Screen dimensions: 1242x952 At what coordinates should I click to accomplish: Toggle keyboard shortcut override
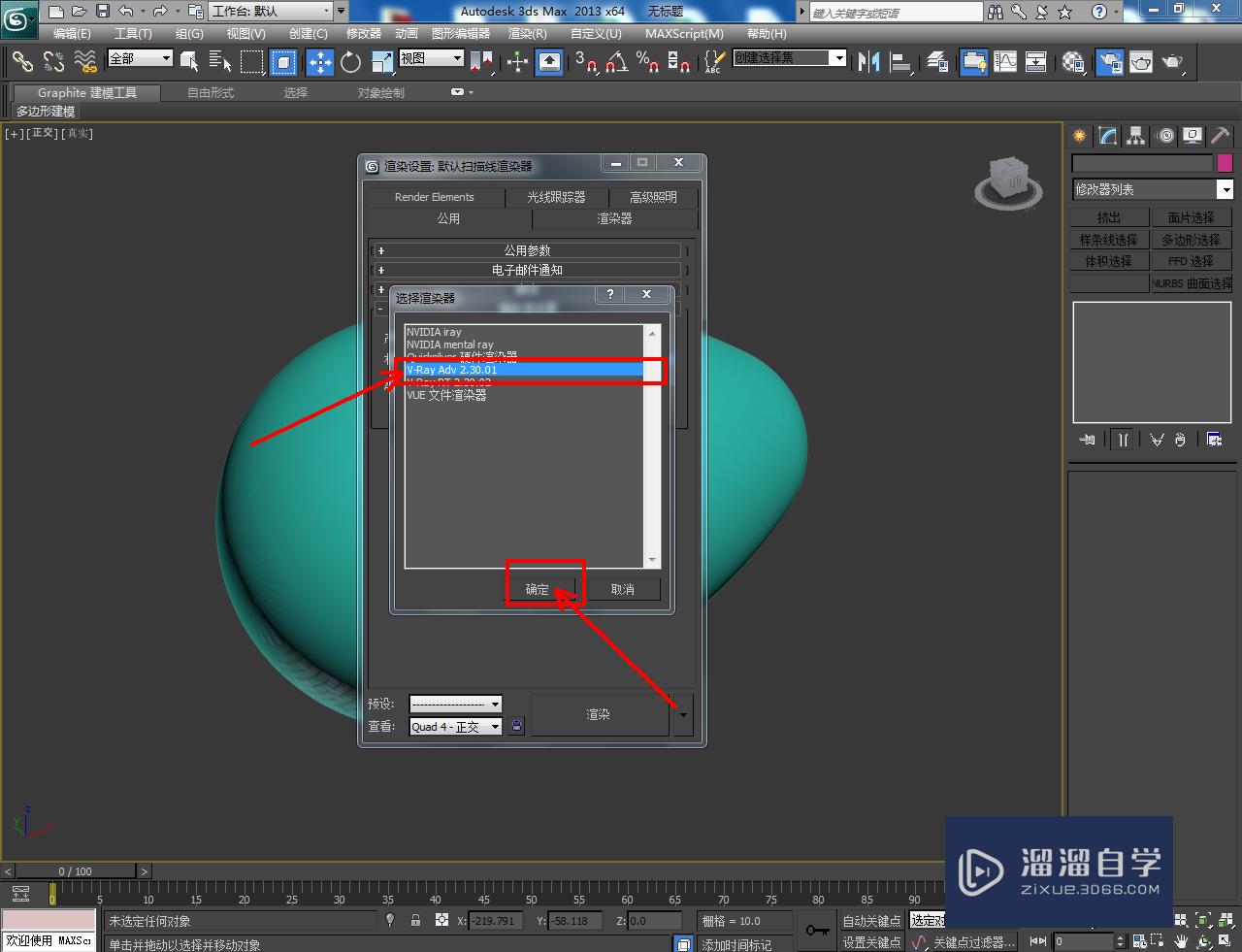pos(549,62)
